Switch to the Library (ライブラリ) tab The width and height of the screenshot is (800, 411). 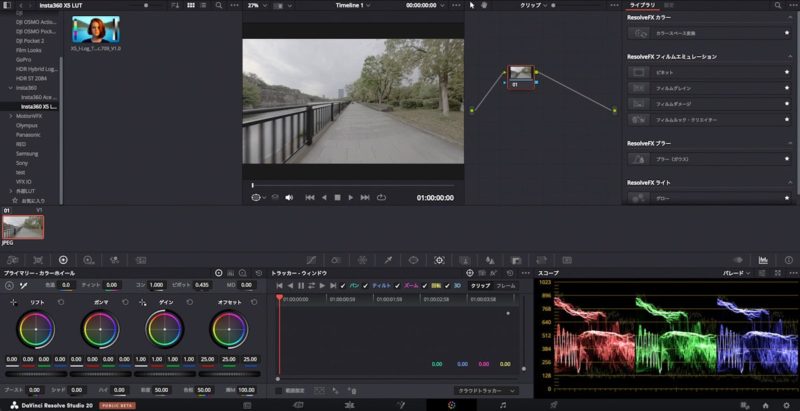(x=642, y=5)
